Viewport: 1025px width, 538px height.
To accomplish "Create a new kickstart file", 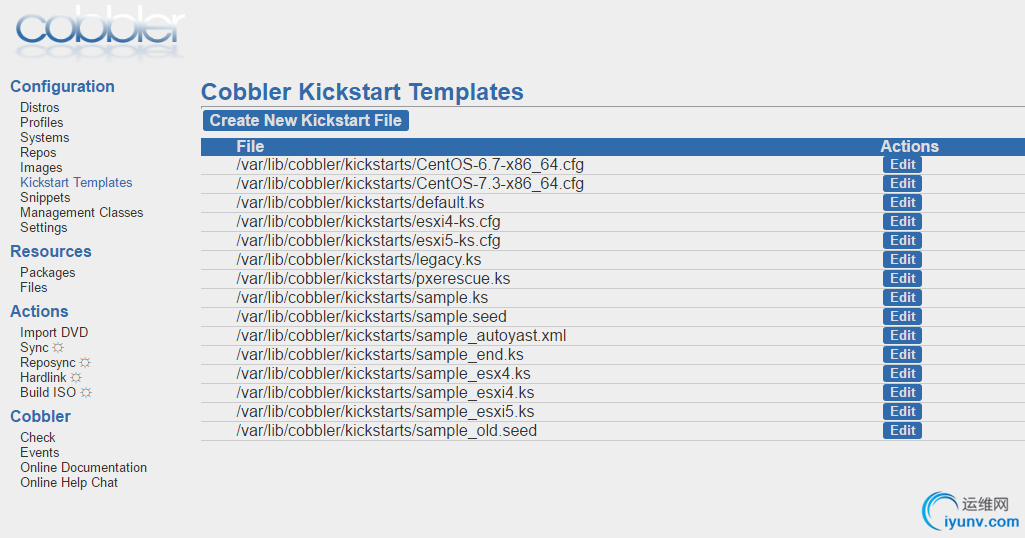I will [305, 120].
